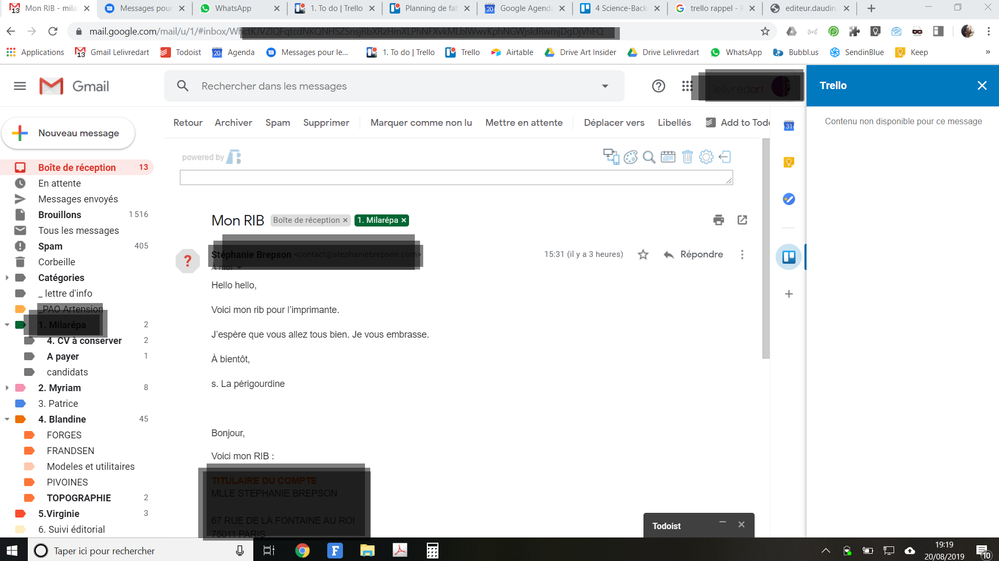Click the Nouveau message compose button
Screen dimensions: 999x561
point(69,133)
